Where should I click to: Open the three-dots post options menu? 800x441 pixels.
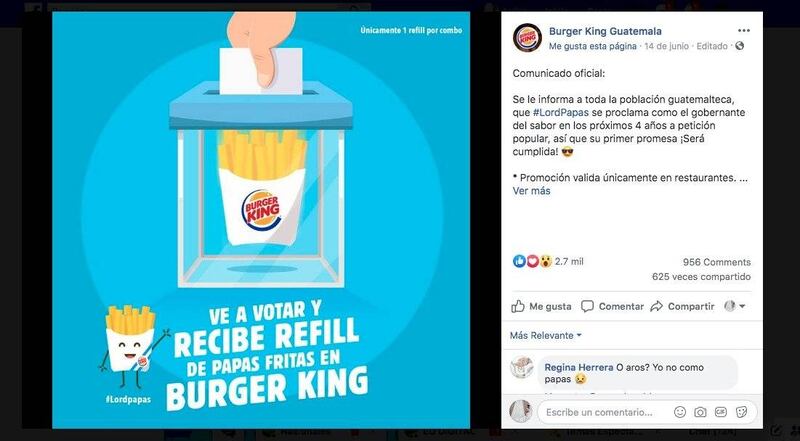pos(743,31)
